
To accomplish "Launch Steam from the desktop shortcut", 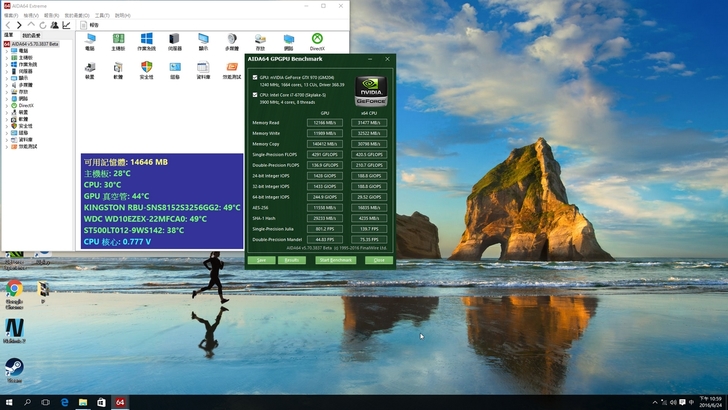I will tap(14, 367).
